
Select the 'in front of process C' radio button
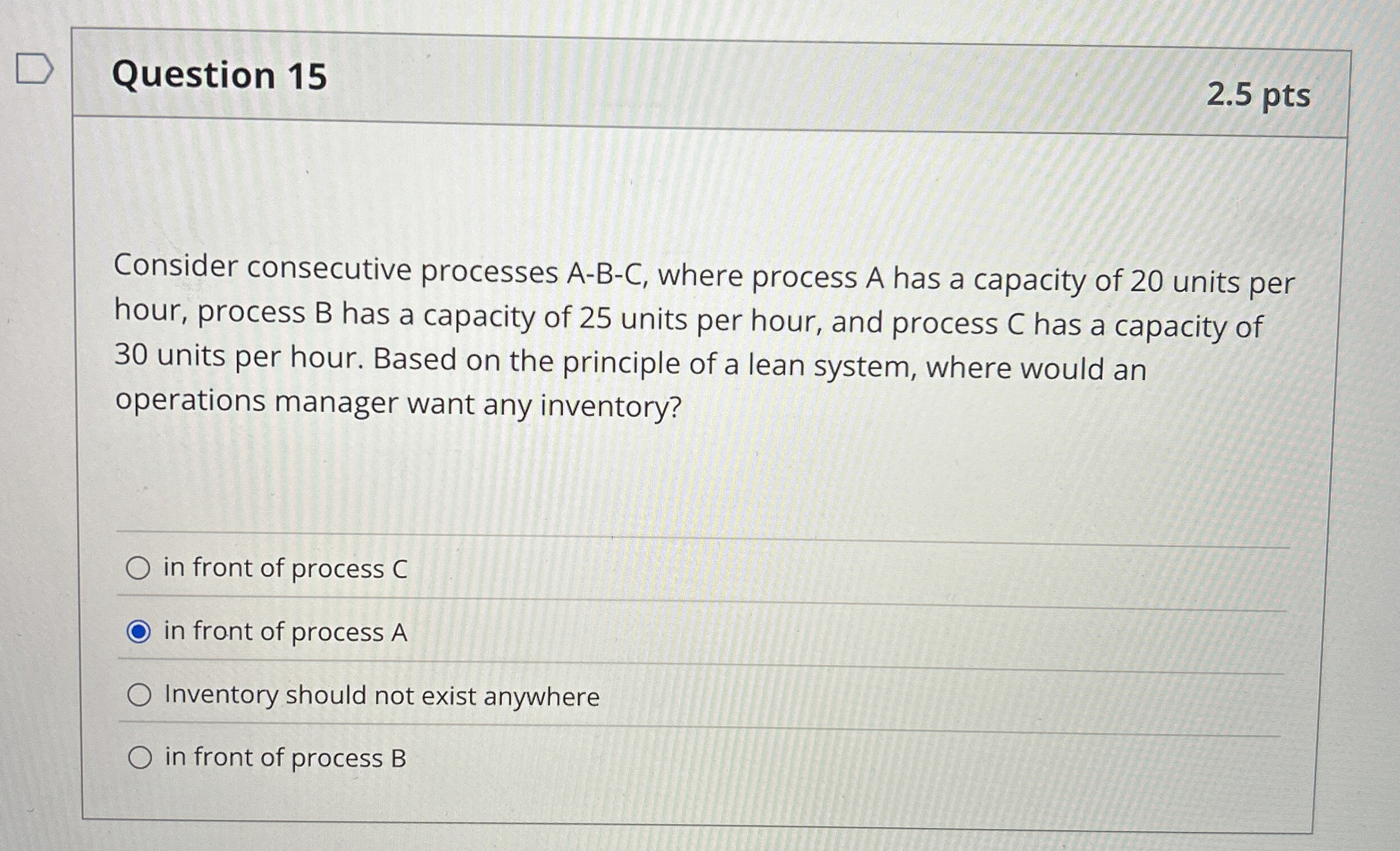coord(139,567)
